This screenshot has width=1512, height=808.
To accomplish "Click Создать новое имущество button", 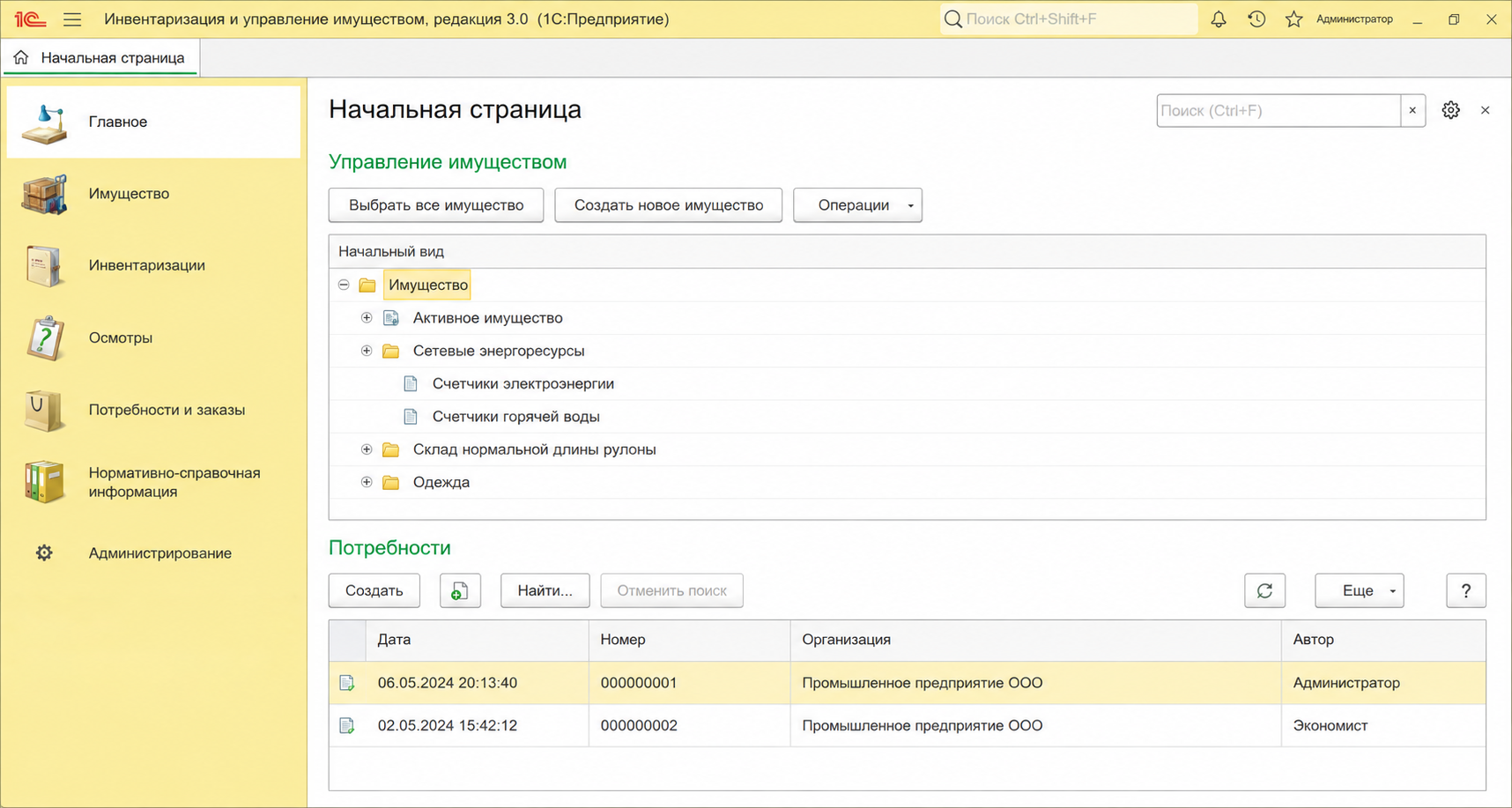I will [x=669, y=205].
